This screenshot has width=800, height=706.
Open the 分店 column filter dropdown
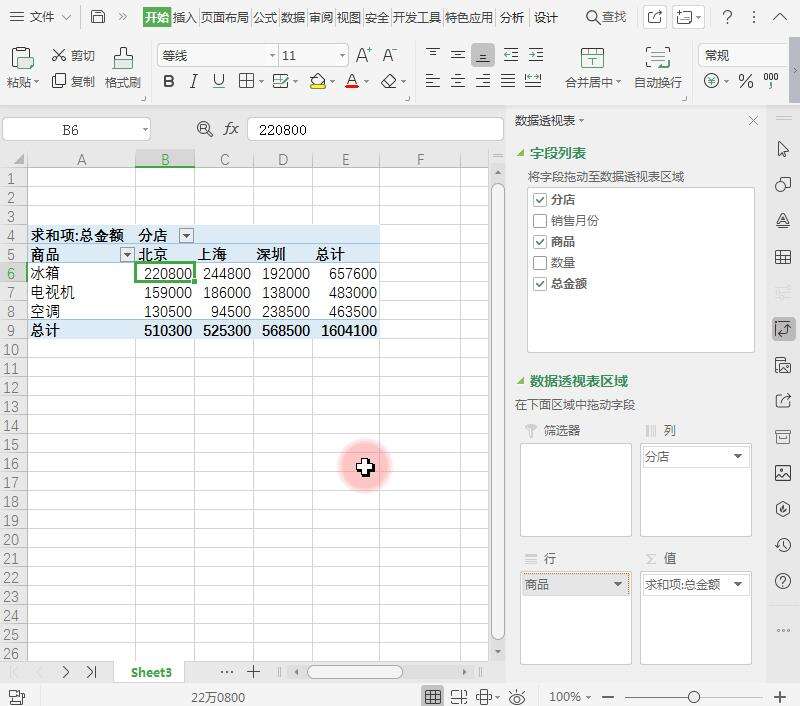[x=187, y=235]
